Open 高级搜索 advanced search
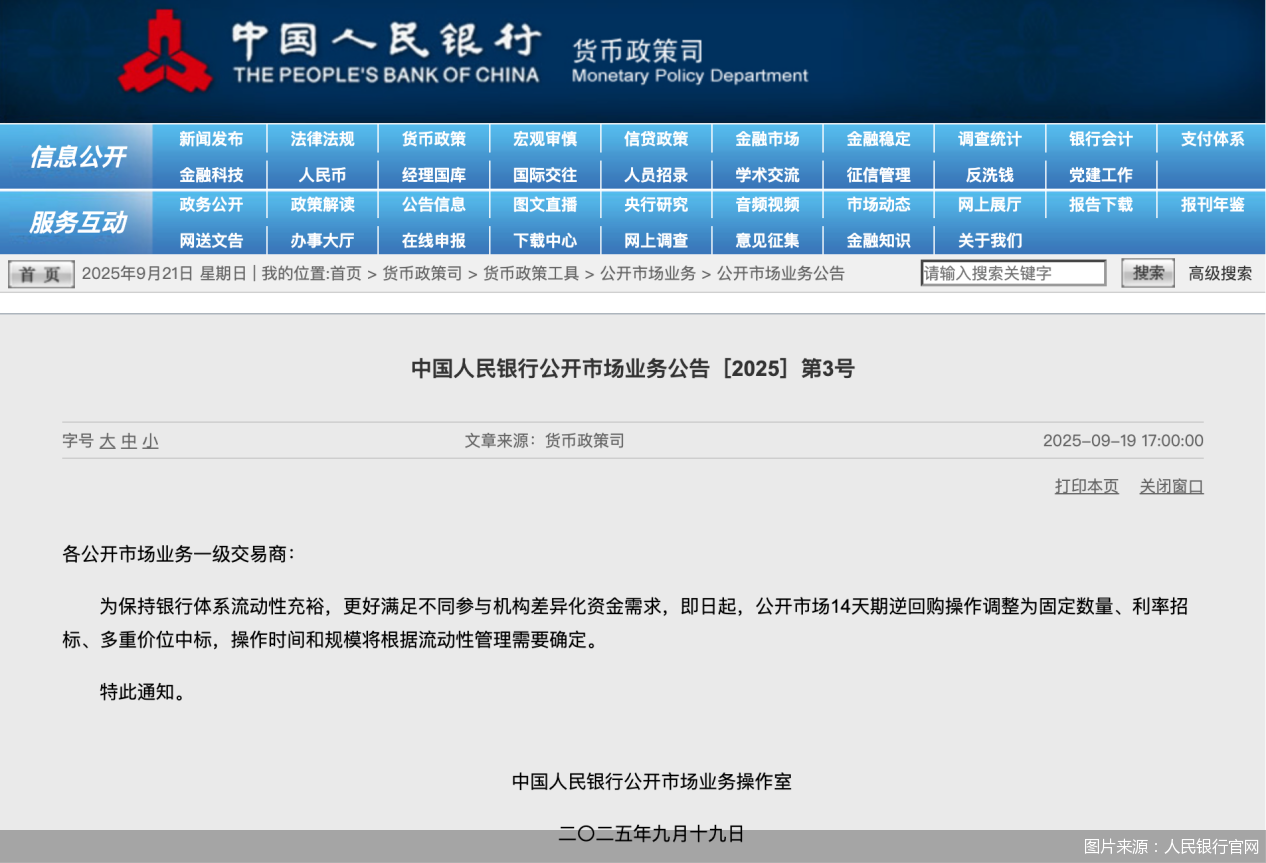This screenshot has height=863, width=1266. 1219,273
